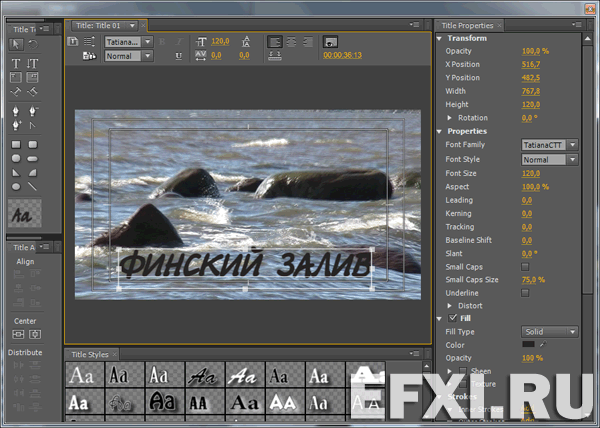Viewport: 600px width, 428px height.
Task: Enable the Sheen checkbox
Action: 463,371
